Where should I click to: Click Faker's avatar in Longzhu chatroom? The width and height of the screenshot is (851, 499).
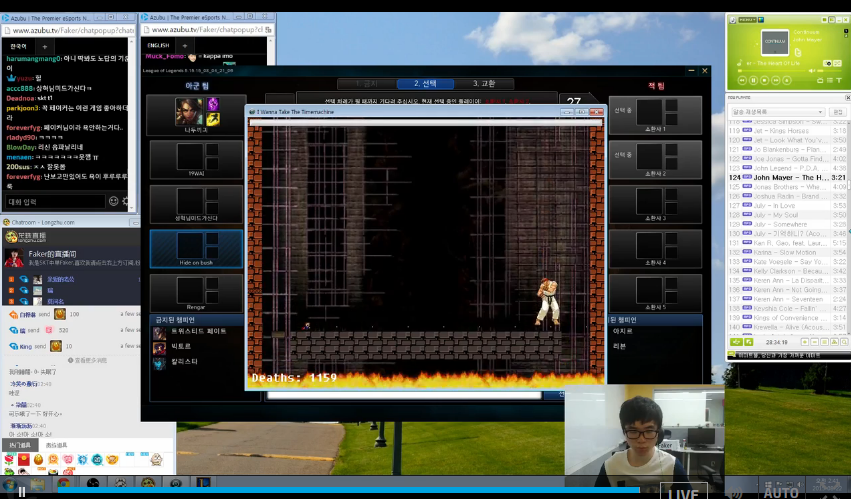pos(14,258)
